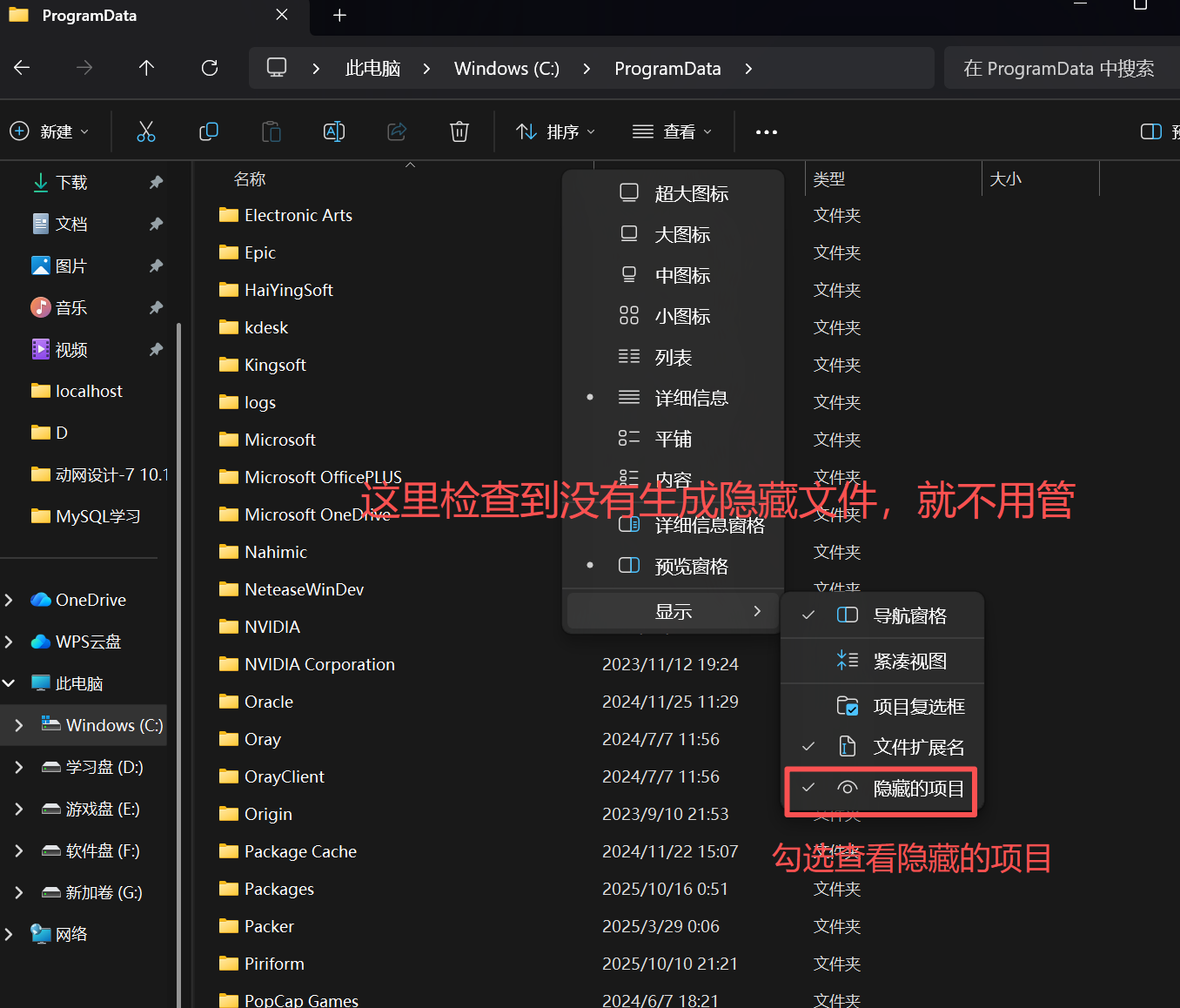Open the three-dots See more menu
Viewport: 1180px width, 1008px height.
(766, 132)
